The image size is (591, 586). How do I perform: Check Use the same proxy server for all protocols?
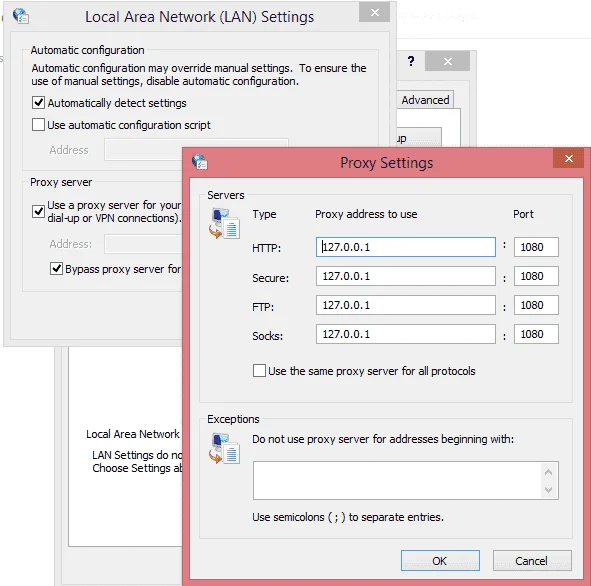[259, 371]
